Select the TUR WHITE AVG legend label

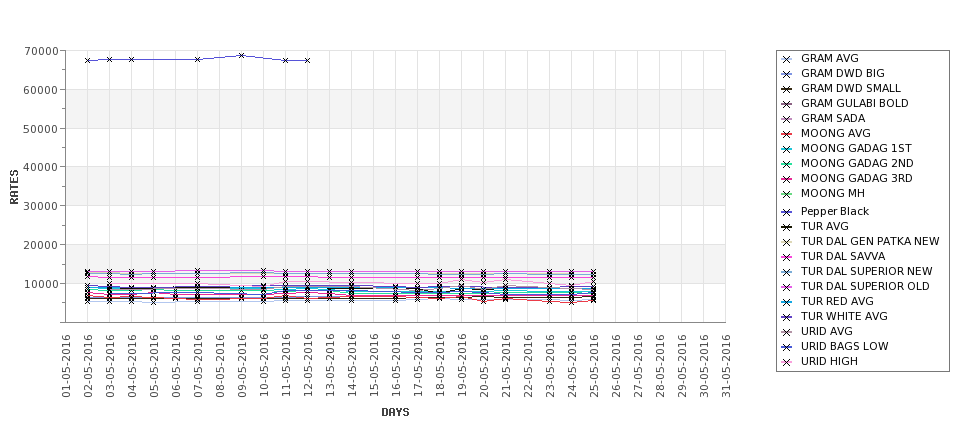(x=844, y=316)
